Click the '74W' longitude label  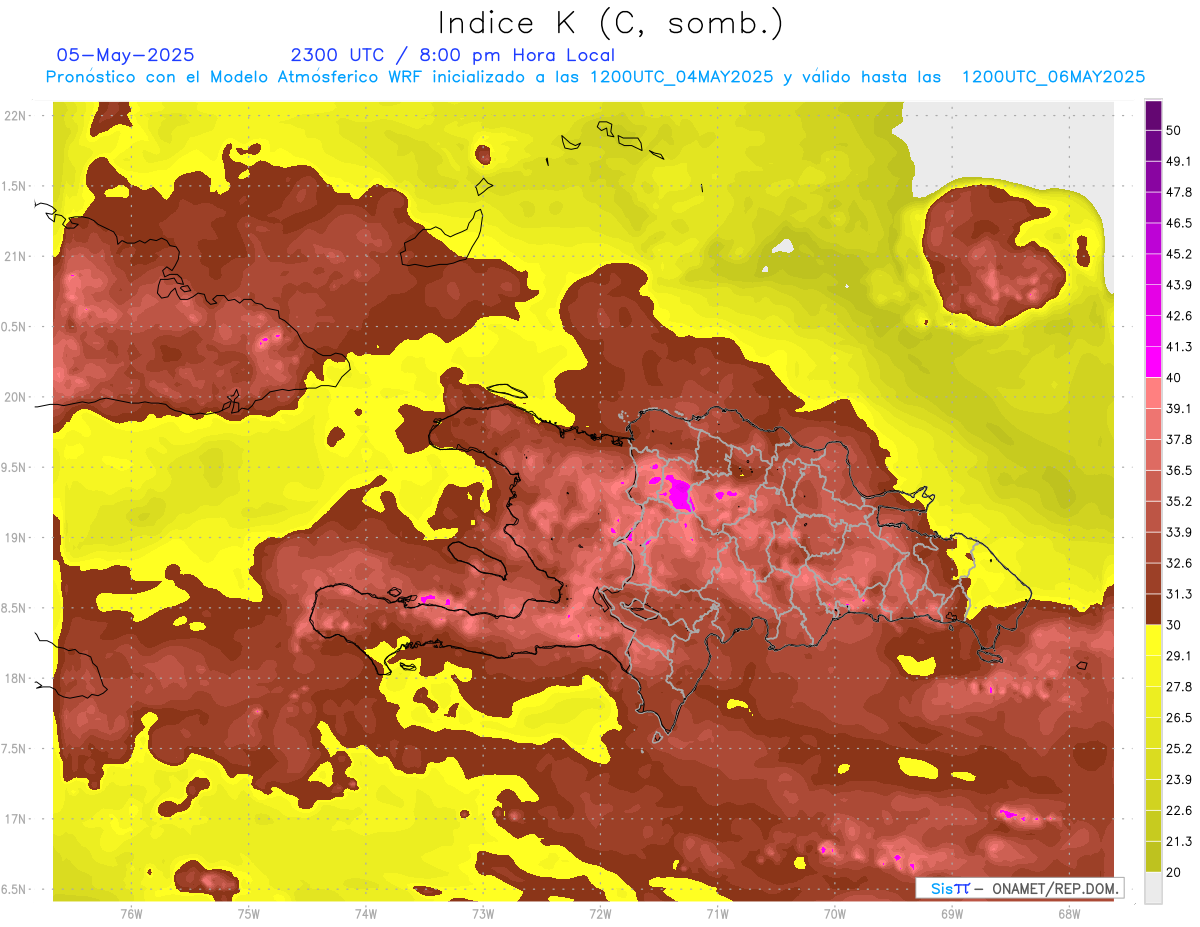point(365,914)
